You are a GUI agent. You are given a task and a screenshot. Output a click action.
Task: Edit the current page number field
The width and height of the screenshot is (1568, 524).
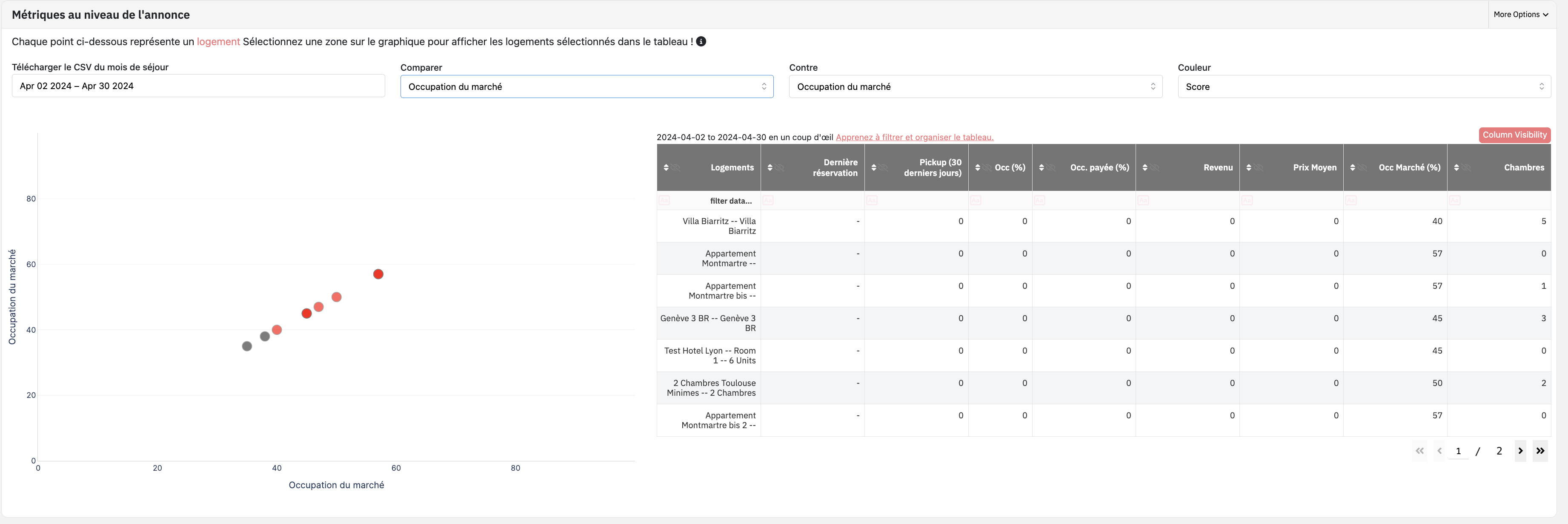(1459, 451)
